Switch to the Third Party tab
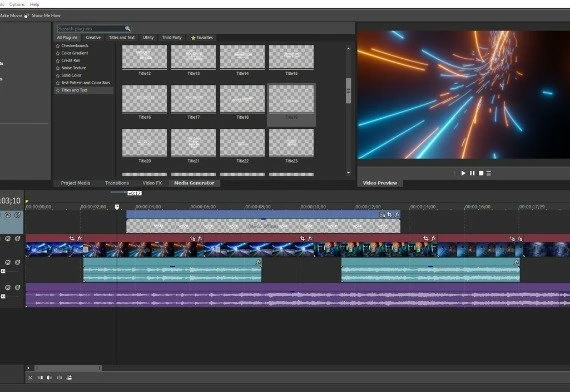 (172, 37)
